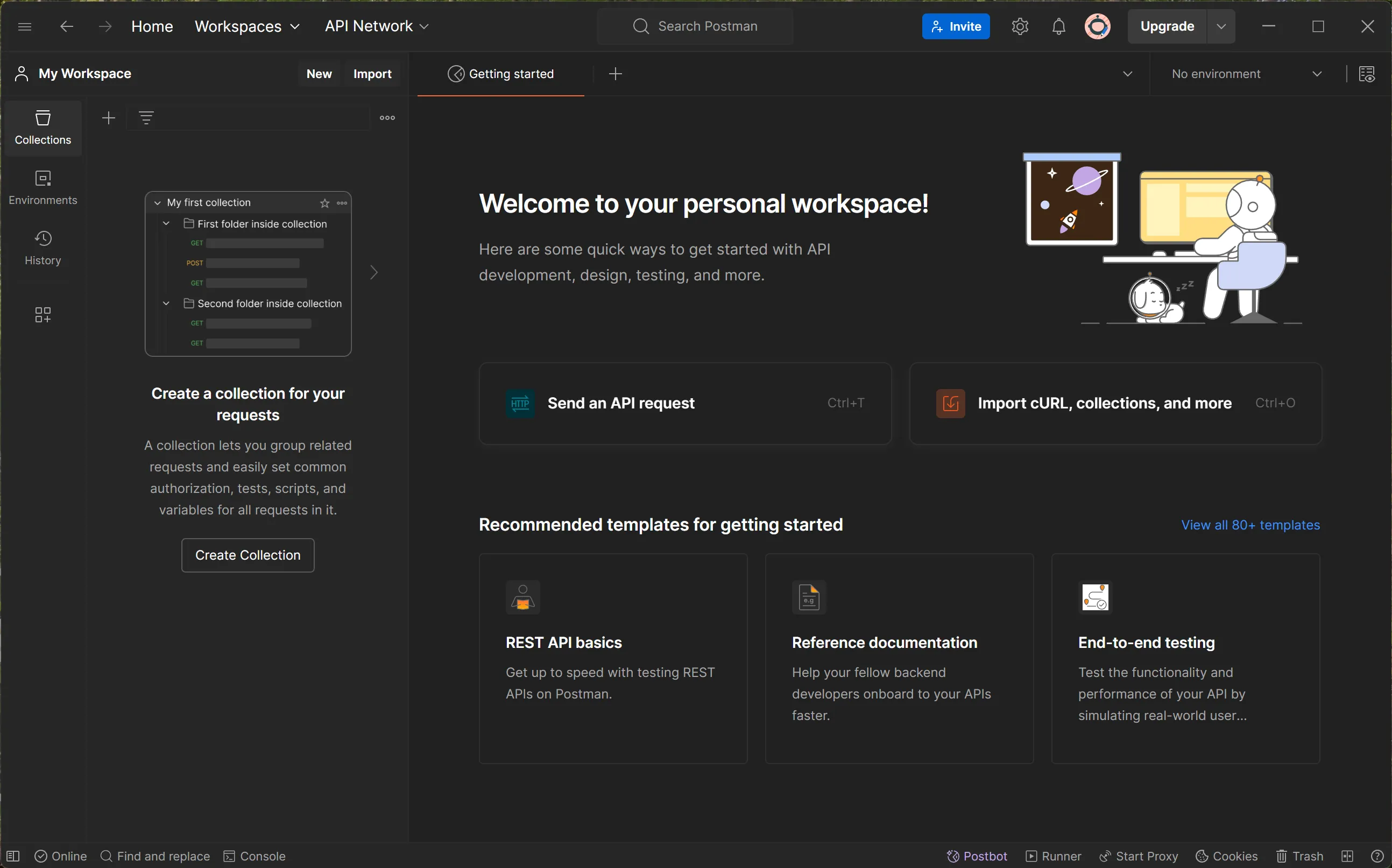This screenshot has width=1392, height=868.
Task: Open REST API basics template card
Action: click(613, 659)
